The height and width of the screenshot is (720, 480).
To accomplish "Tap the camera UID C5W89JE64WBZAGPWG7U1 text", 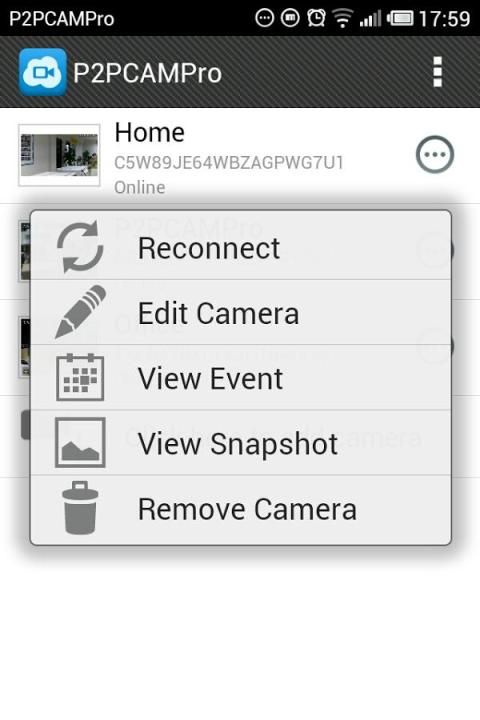I will 229,163.
